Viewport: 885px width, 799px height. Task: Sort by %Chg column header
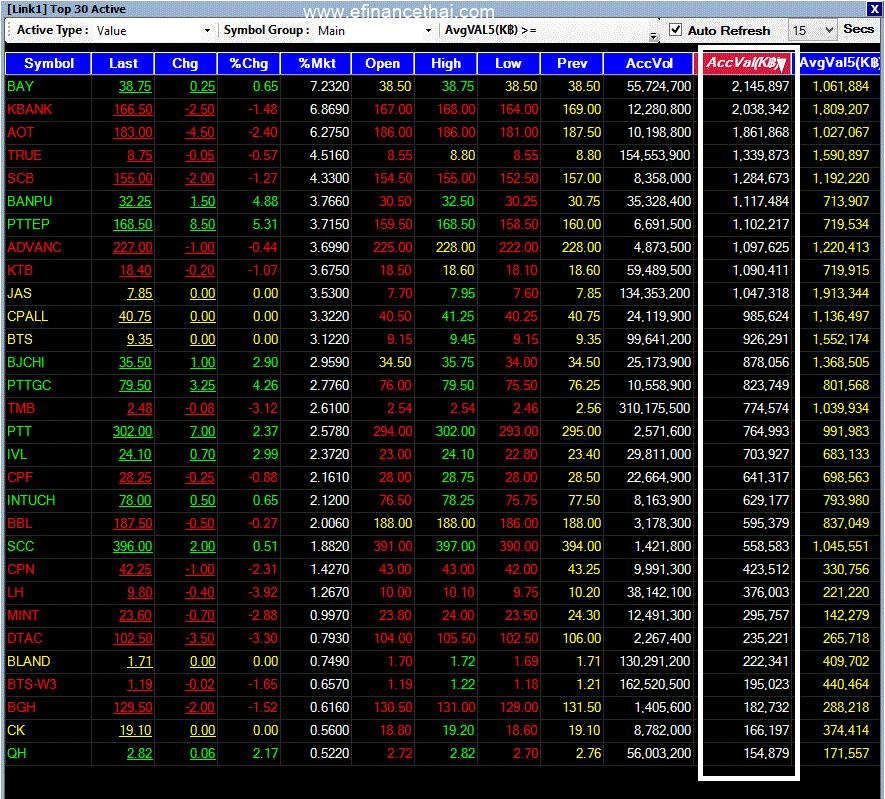tap(248, 63)
